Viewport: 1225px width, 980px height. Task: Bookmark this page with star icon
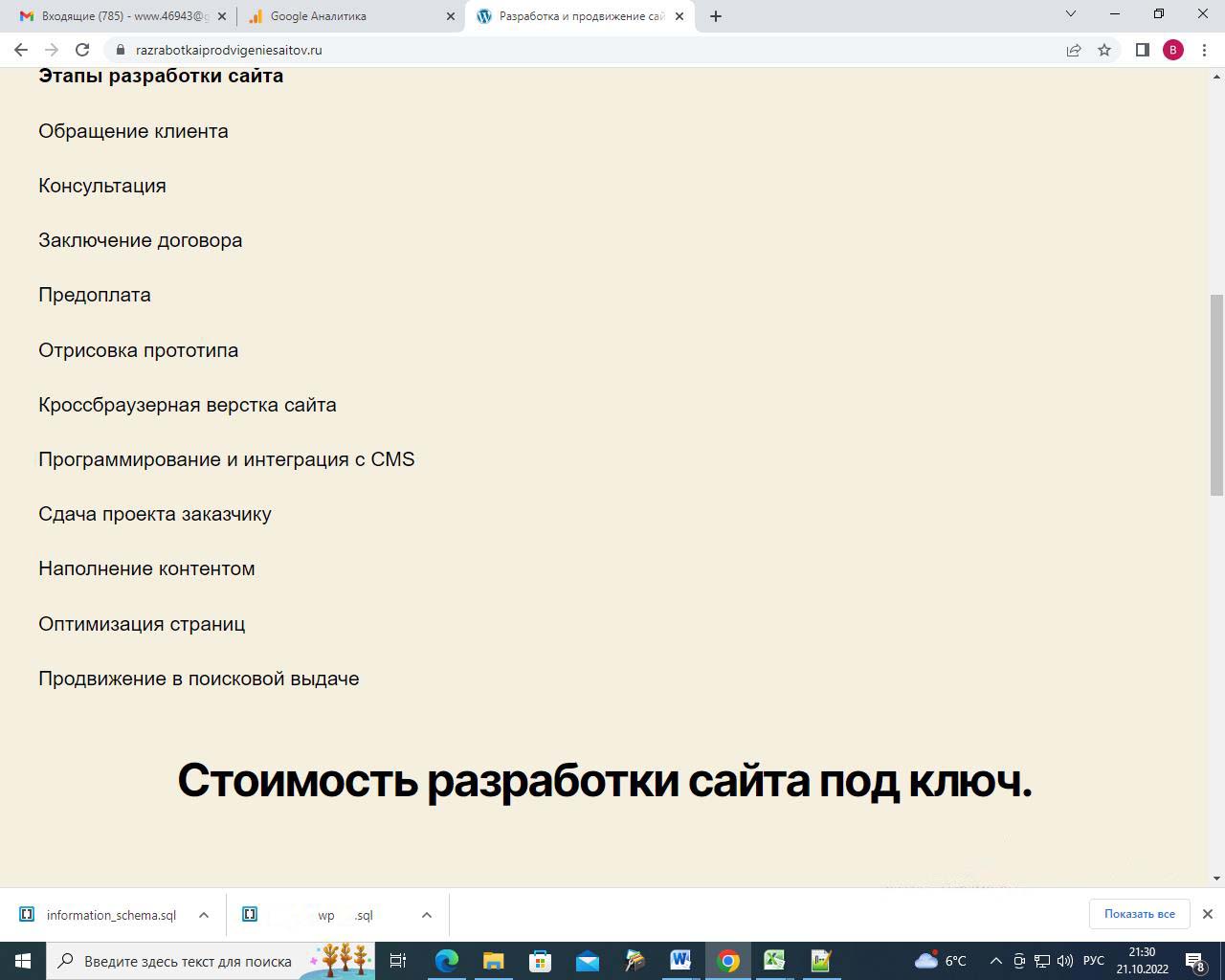pyautogui.click(x=1104, y=50)
